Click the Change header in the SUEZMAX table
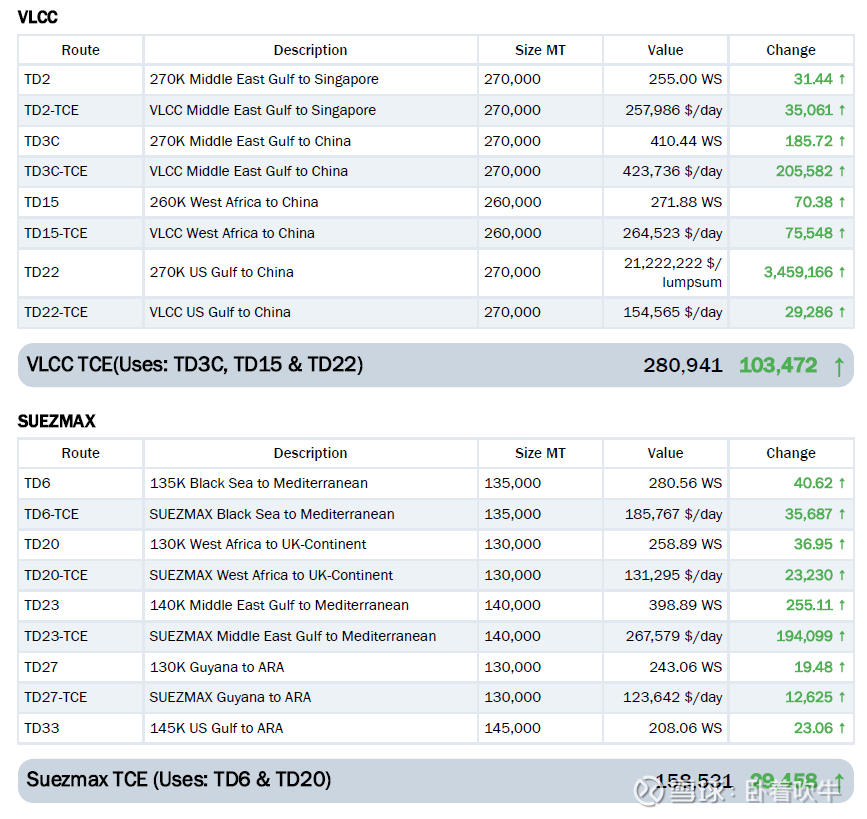867x819 pixels. (x=790, y=453)
